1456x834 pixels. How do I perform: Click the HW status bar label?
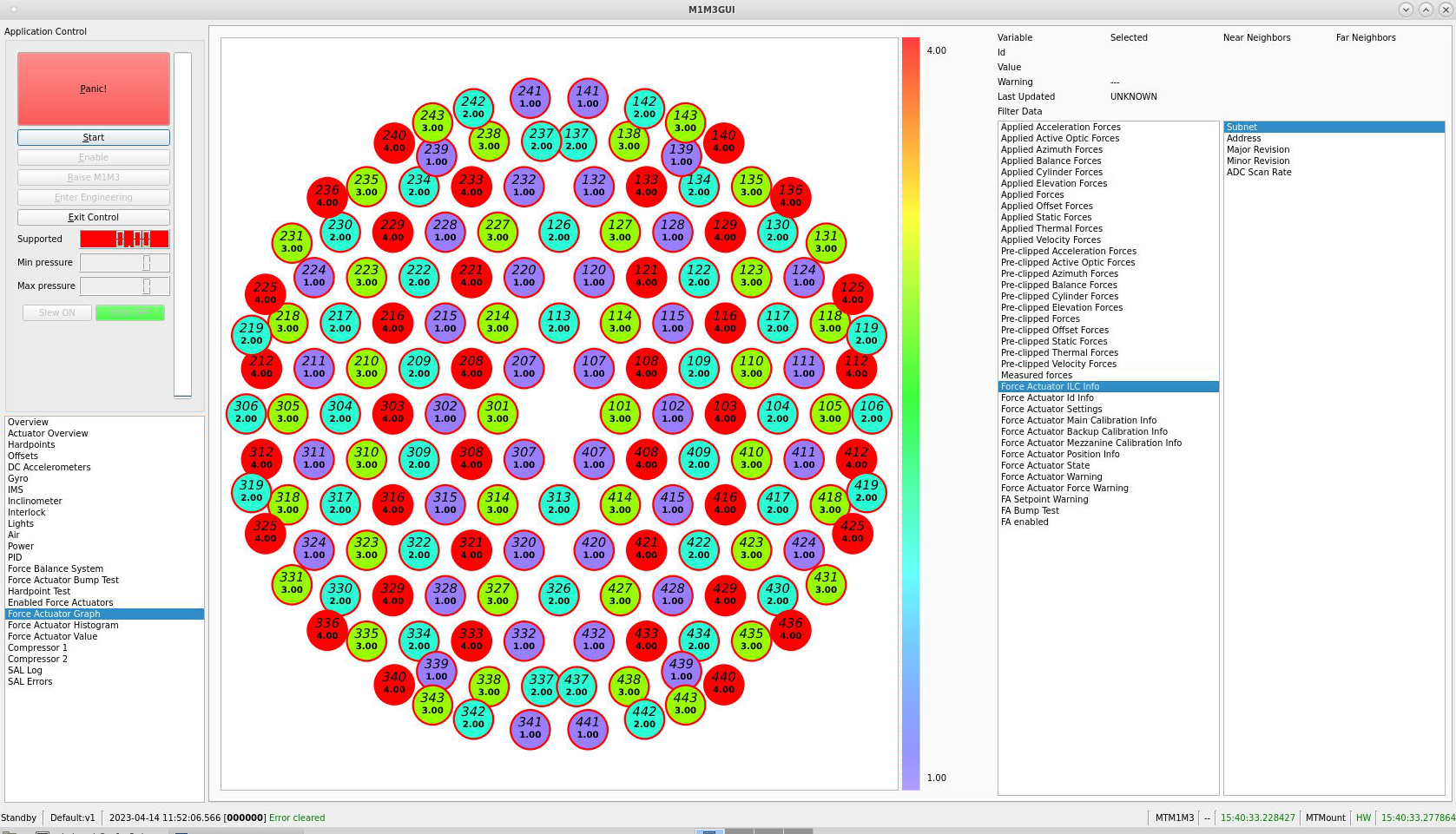(1363, 818)
